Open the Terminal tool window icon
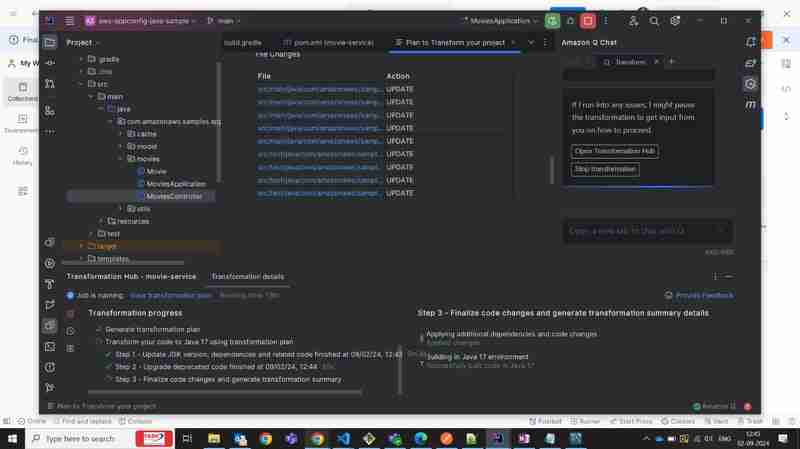Screen dimensions: 800x449 click(49, 346)
